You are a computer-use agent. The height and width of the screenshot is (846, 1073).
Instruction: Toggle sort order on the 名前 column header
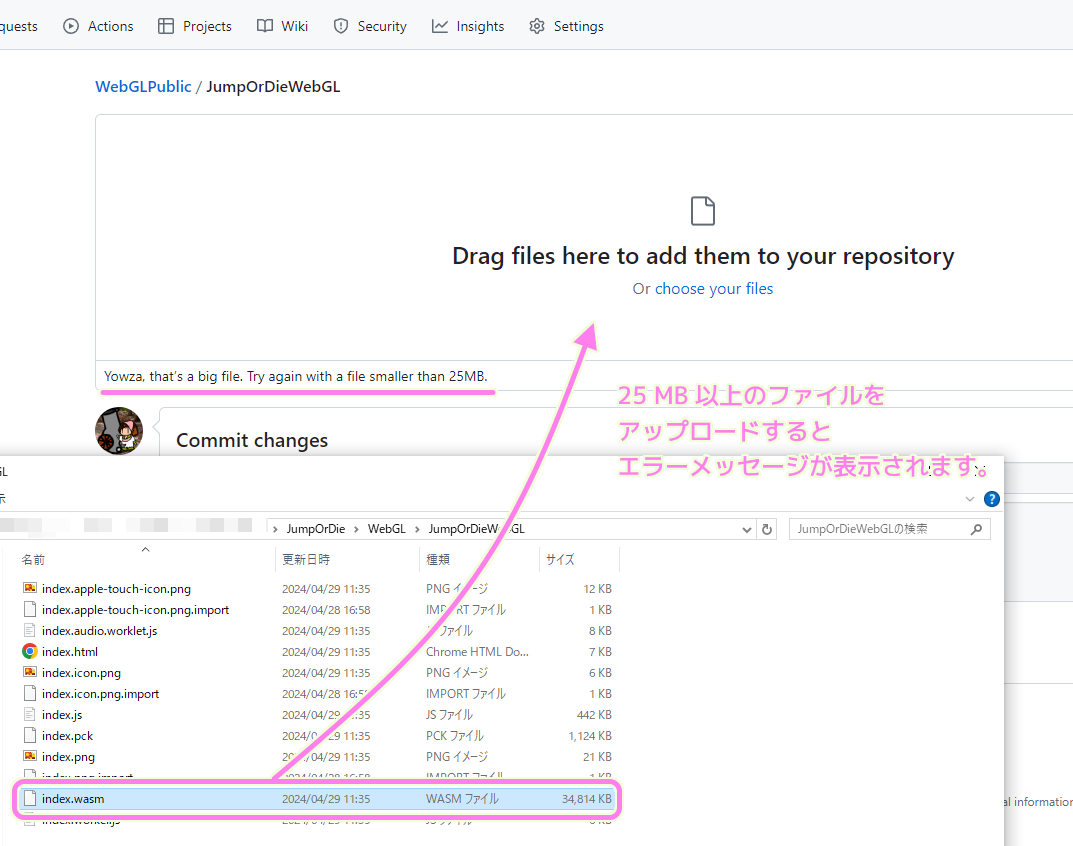click(33, 559)
